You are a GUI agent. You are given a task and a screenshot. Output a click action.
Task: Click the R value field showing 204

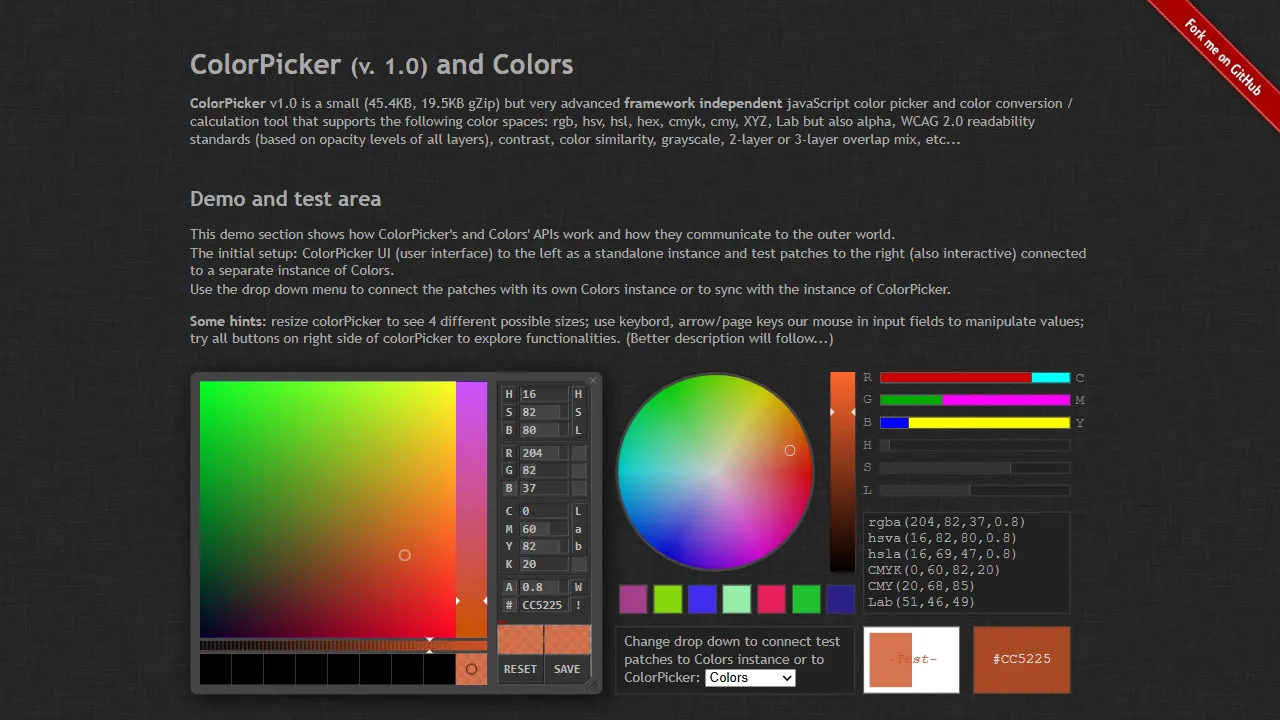click(544, 453)
